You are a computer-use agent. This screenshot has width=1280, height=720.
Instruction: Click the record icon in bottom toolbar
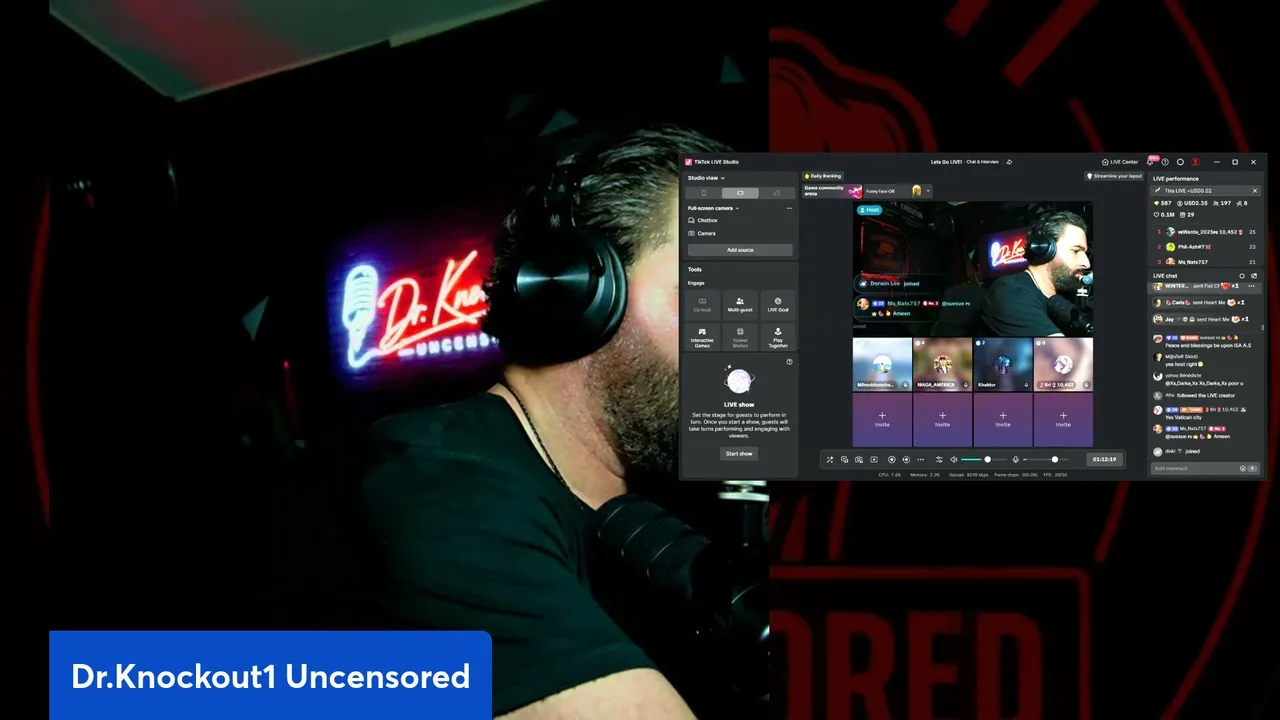point(892,460)
